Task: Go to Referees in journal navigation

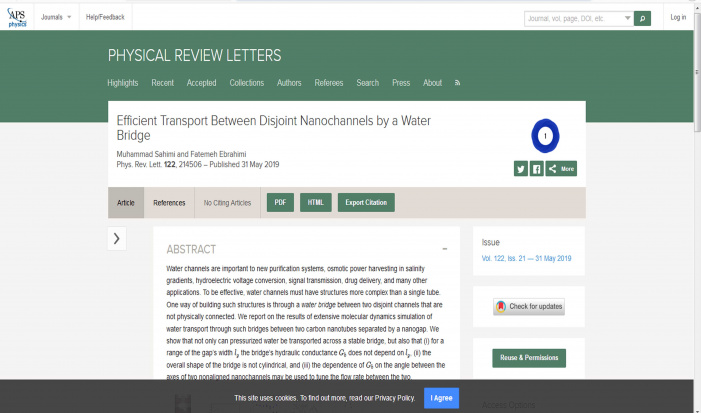Action: click(329, 83)
